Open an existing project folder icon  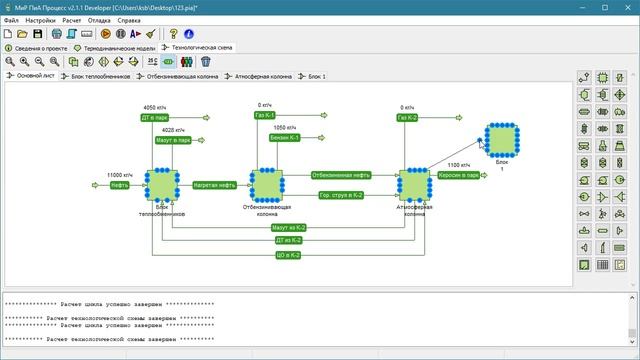[22, 34]
